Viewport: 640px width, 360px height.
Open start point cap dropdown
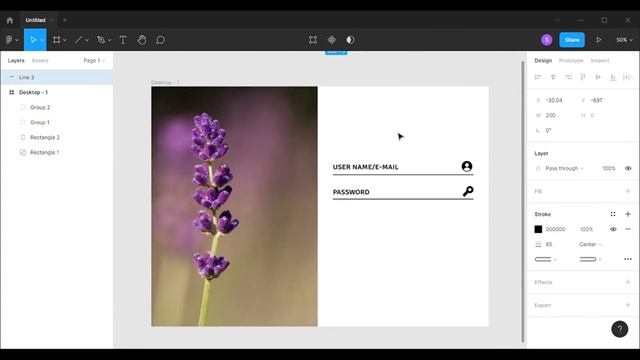click(x=546, y=259)
